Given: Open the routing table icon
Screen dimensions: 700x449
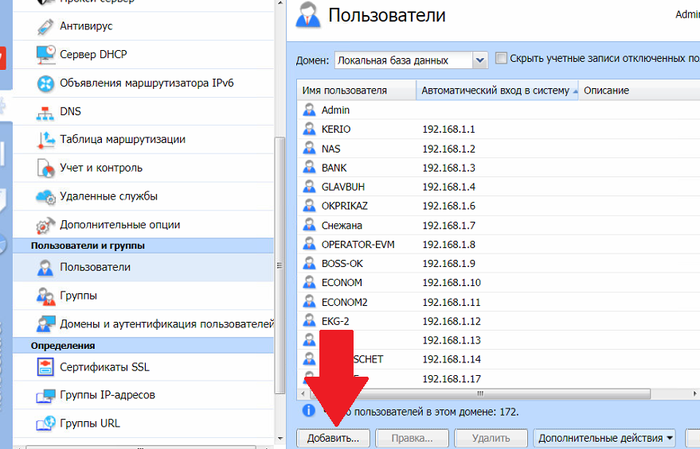Looking at the screenshot, I should click(x=46, y=140).
